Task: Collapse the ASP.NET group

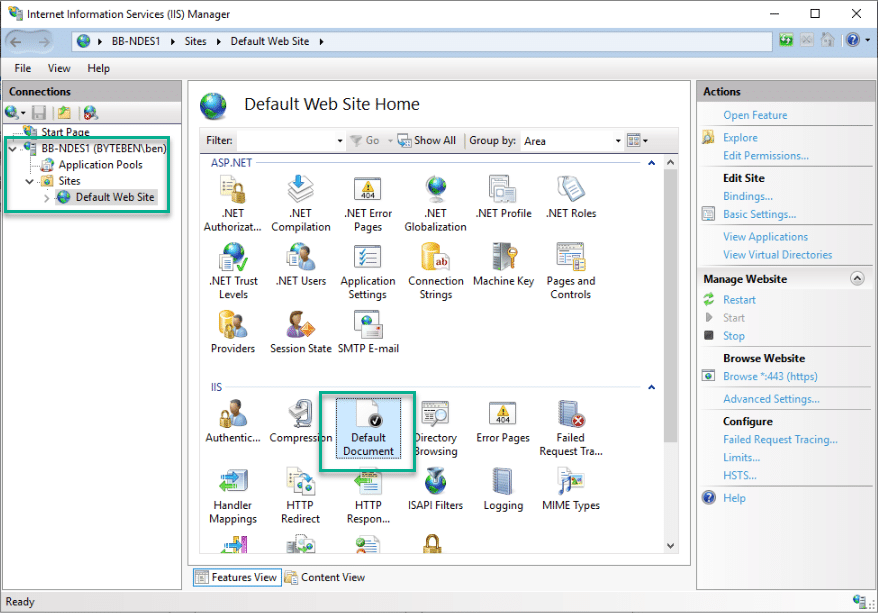Action: (x=651, y=163)
